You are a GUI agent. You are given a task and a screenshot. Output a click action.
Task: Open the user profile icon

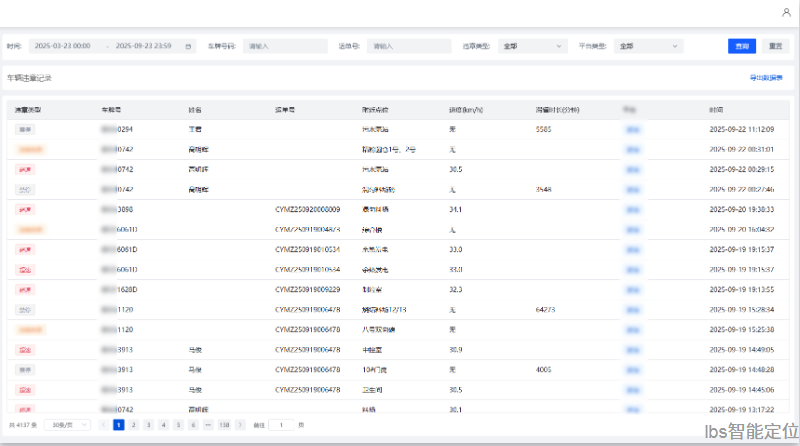[786, 12]
